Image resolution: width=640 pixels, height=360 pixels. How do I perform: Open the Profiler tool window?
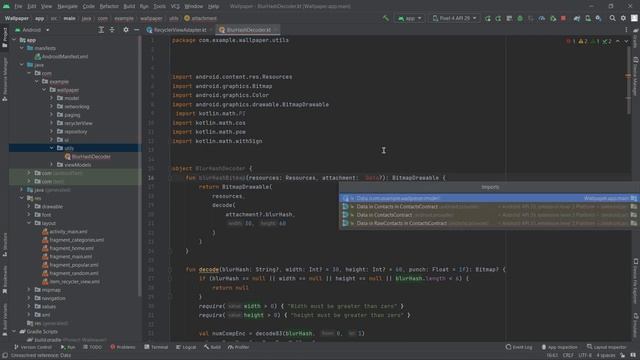238,347
